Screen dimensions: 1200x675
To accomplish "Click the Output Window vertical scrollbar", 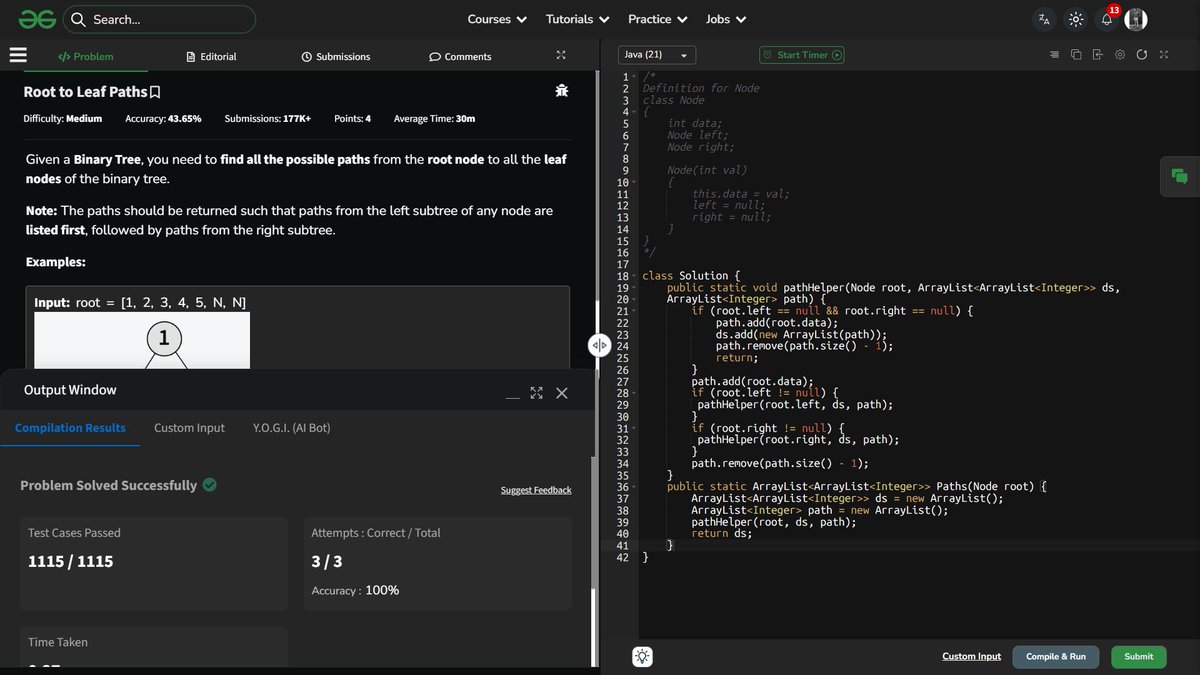I will (x=593, y=627).
